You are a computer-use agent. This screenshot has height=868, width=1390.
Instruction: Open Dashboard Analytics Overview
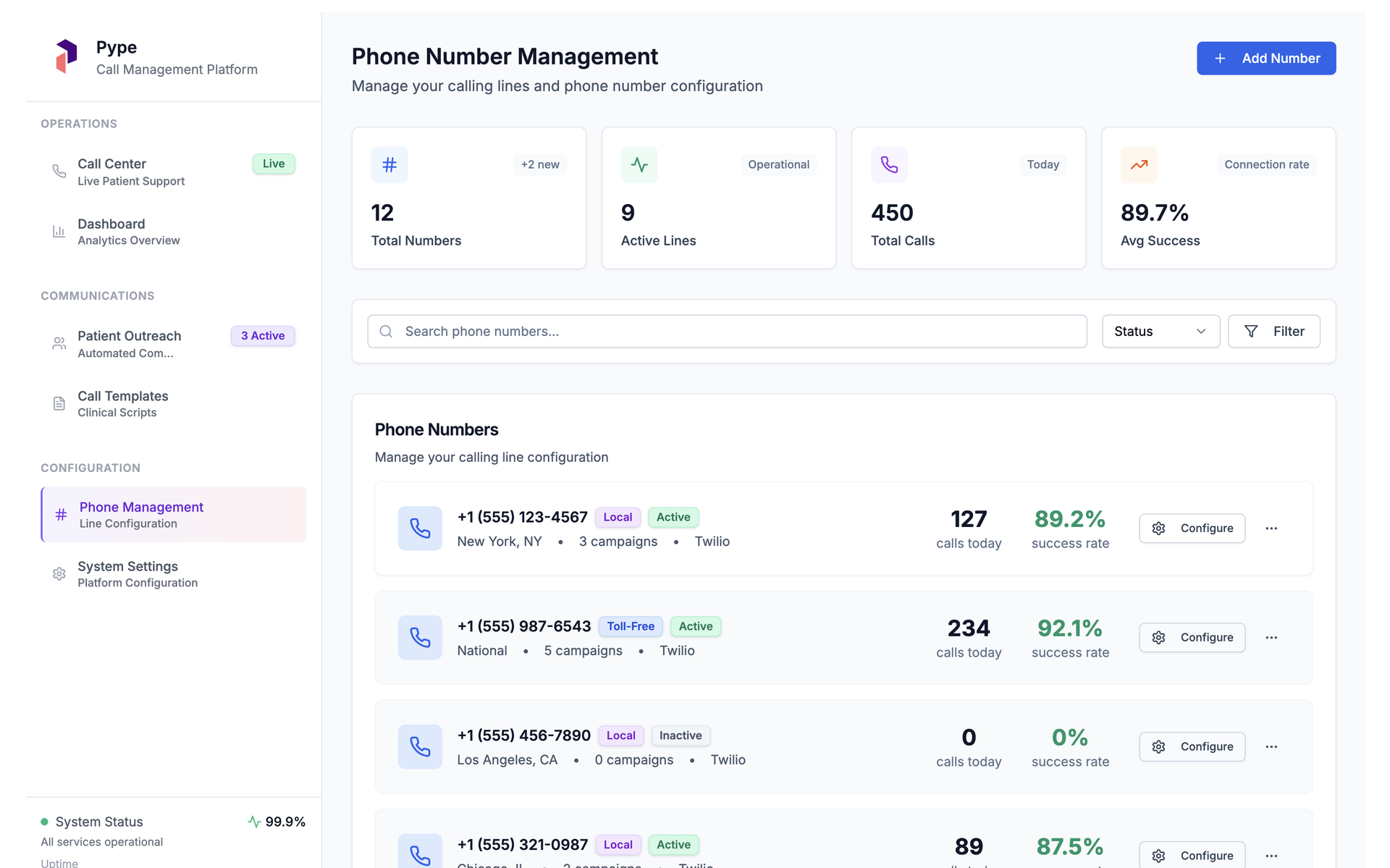(x=174, y=232)
